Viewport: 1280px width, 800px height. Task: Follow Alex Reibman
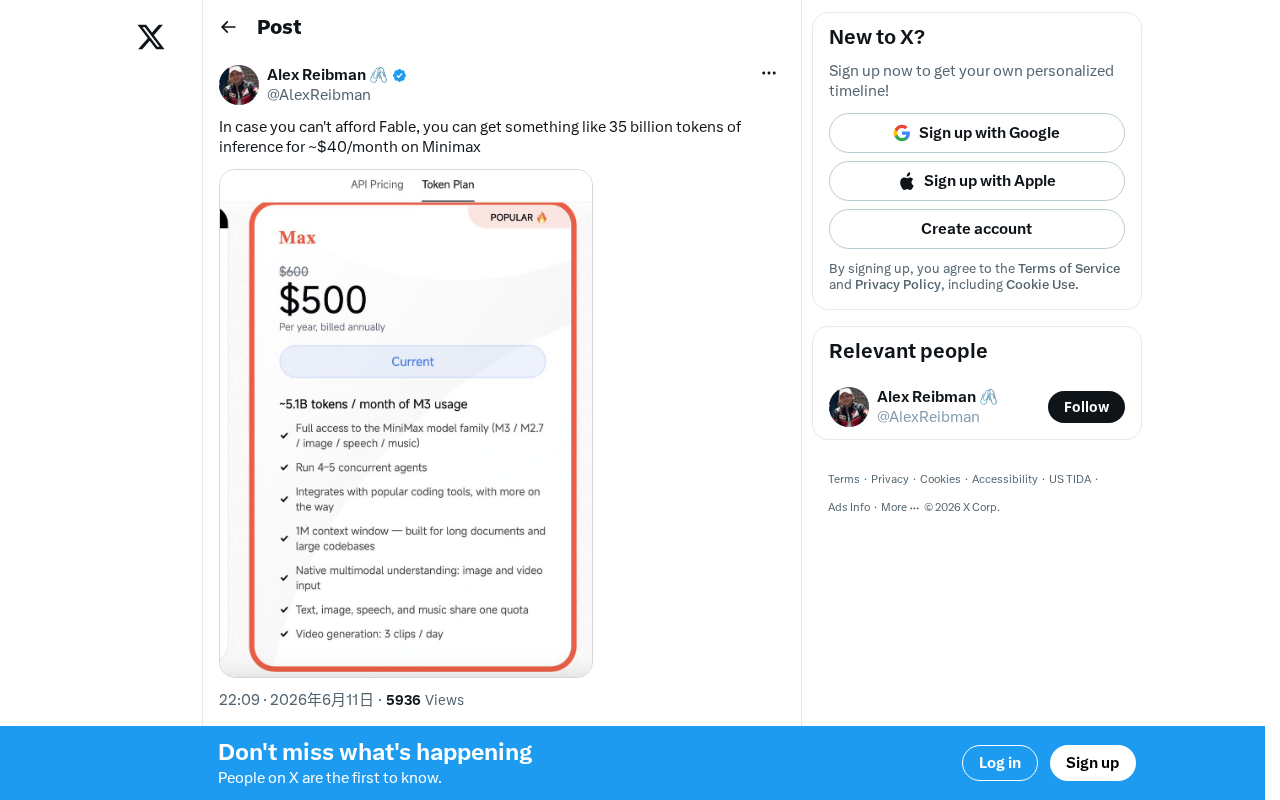(1086, 407)
